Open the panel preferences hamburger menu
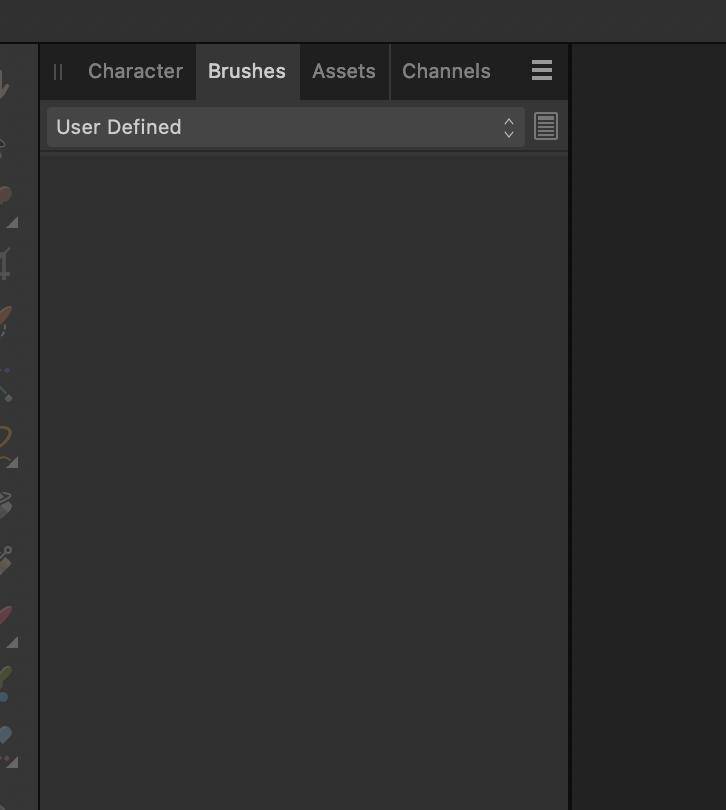726x810 pixels. (x=542, y=70)
